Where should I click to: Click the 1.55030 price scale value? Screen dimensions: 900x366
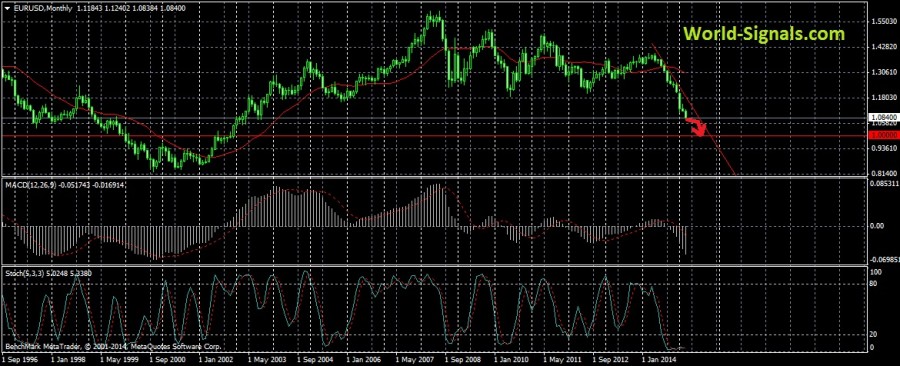point(883,21)
